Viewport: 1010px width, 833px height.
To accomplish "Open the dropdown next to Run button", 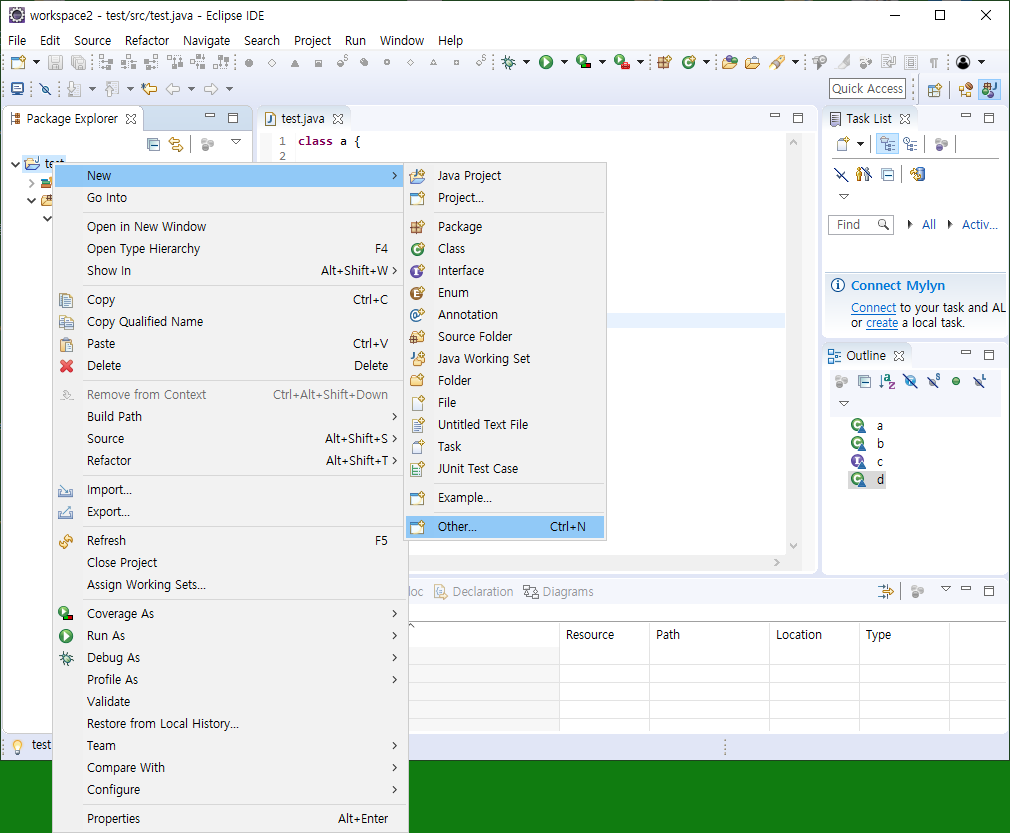I will pyautogui.click(x=564, y=62).
